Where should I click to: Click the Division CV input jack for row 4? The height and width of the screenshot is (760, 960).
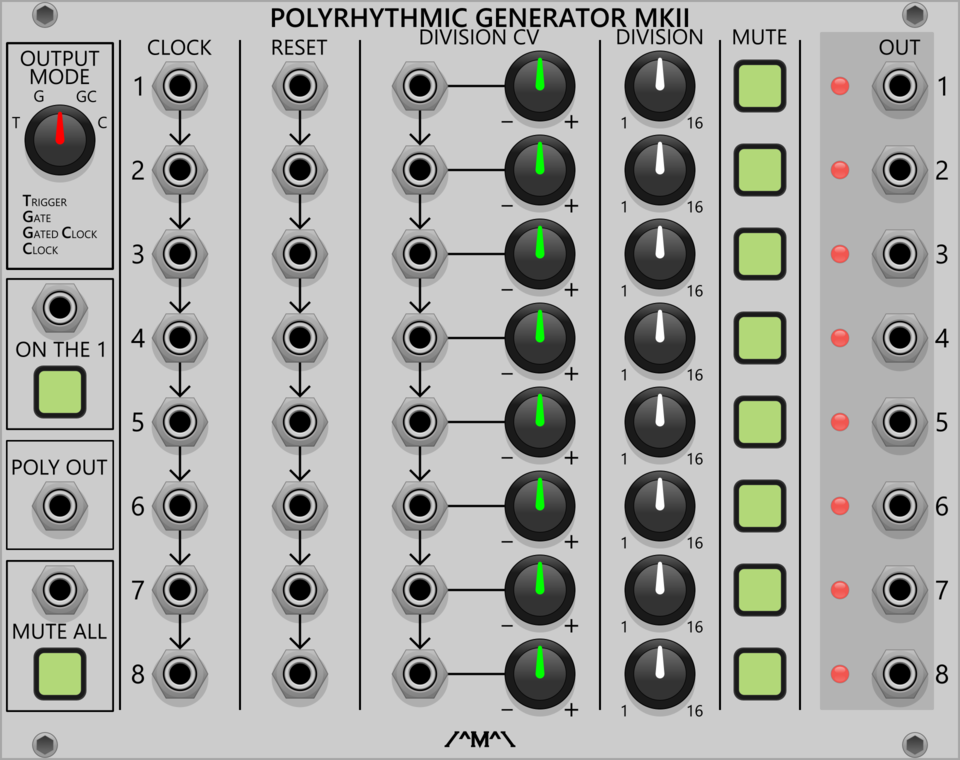tap(420, 337)
